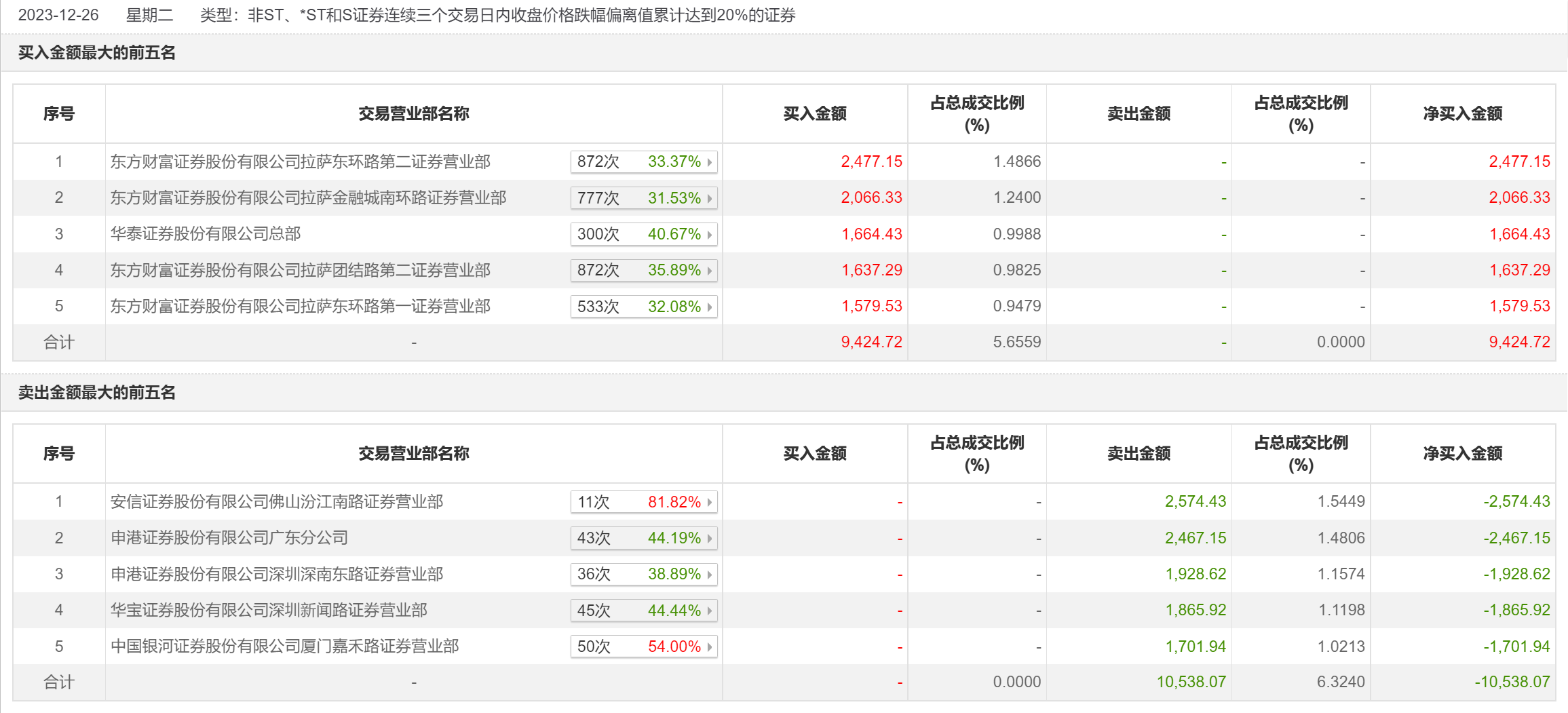
Task: Open 申港证券深圳深南东路证券营业部 link
Action: point(277,574)
